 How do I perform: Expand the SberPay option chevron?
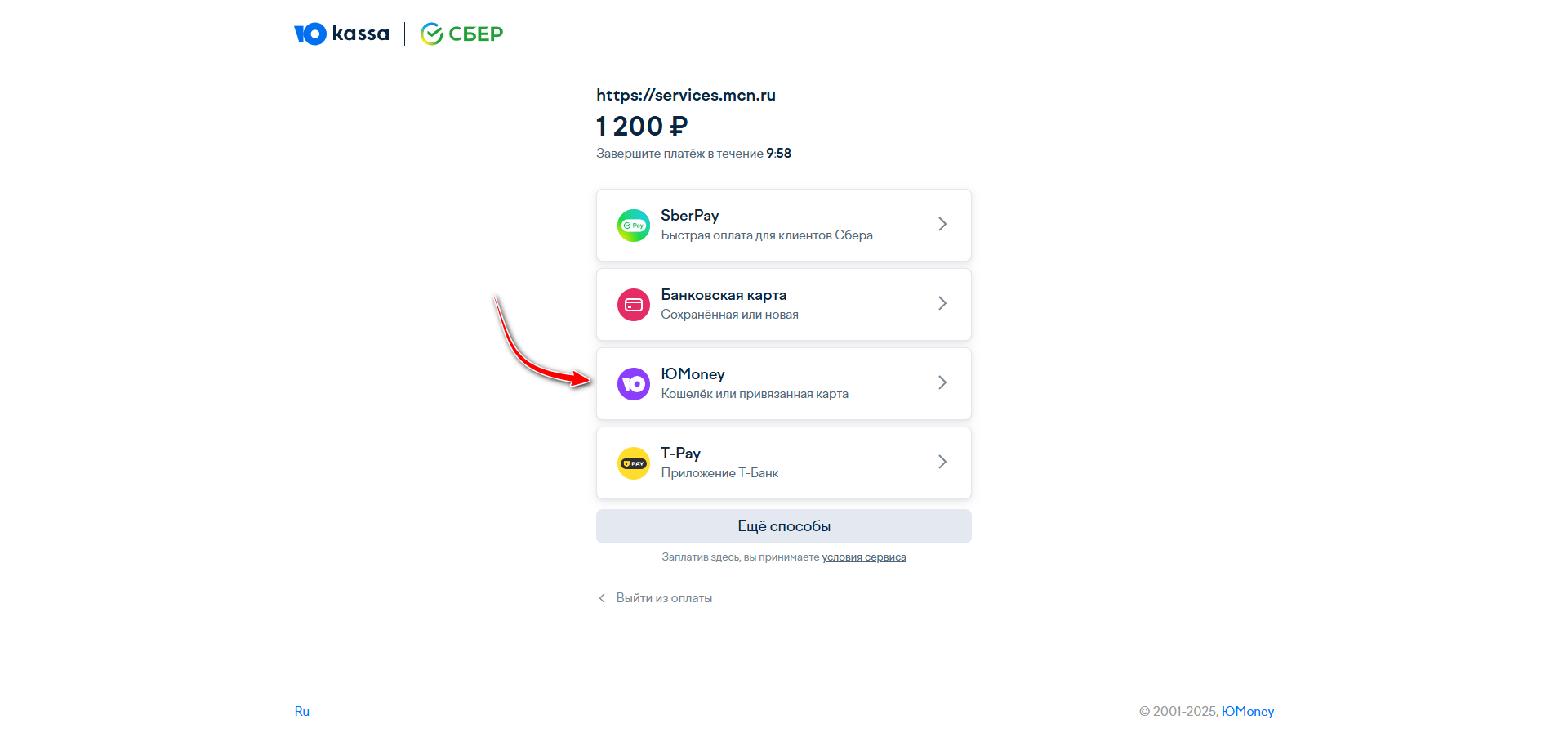point(942,224)
